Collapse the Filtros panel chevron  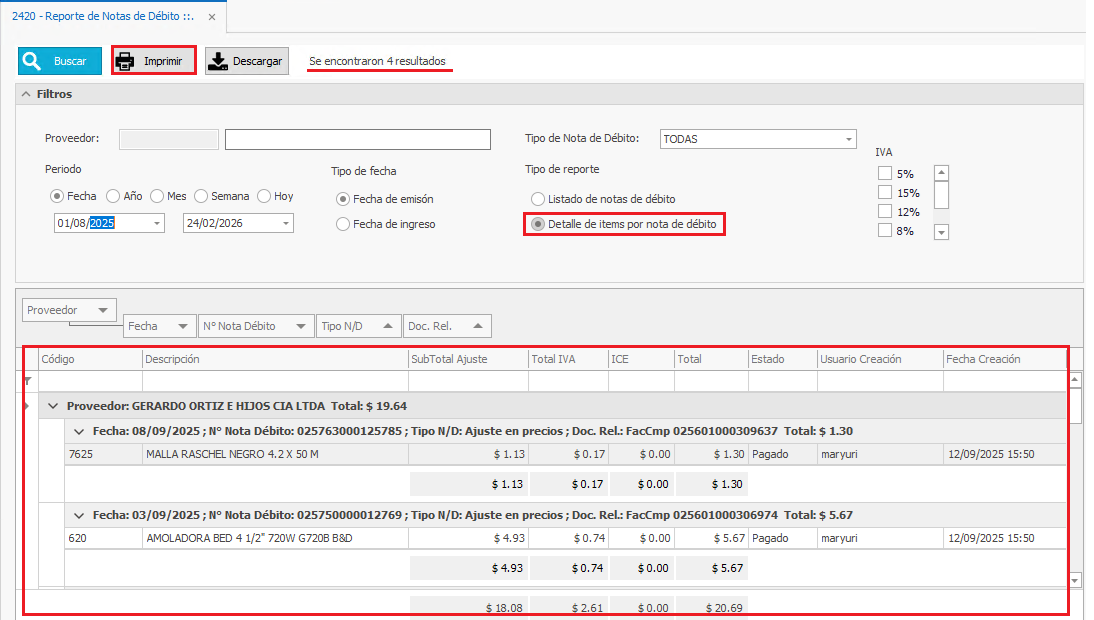26,94
